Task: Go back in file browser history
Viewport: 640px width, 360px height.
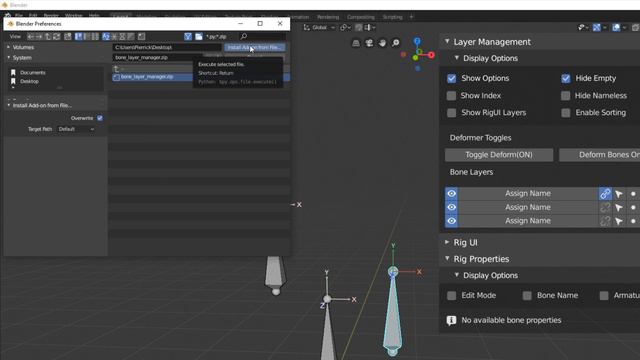Action: click(x=31, y=37)
